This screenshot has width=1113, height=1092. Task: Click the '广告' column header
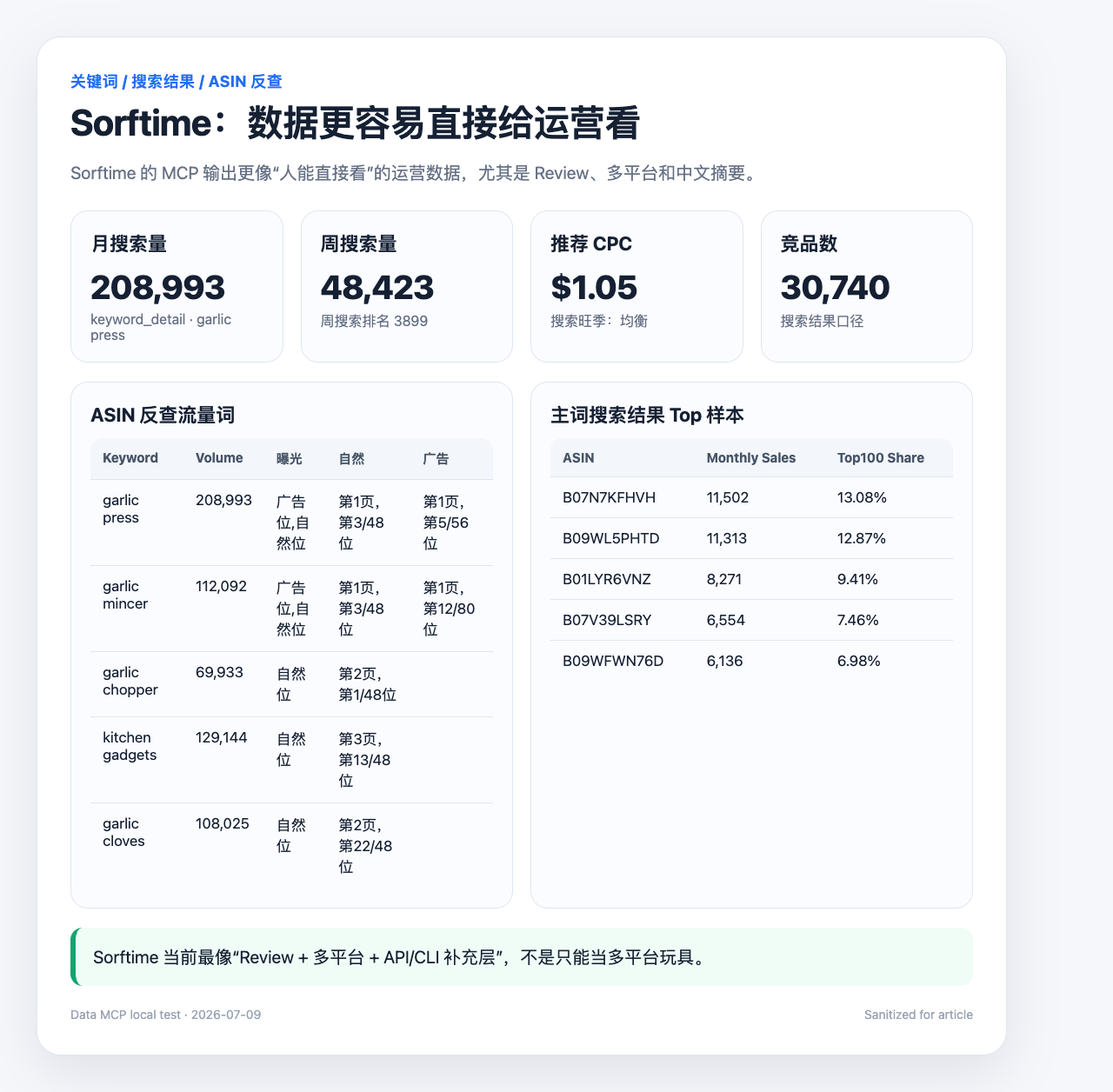(x=437, y=458)
